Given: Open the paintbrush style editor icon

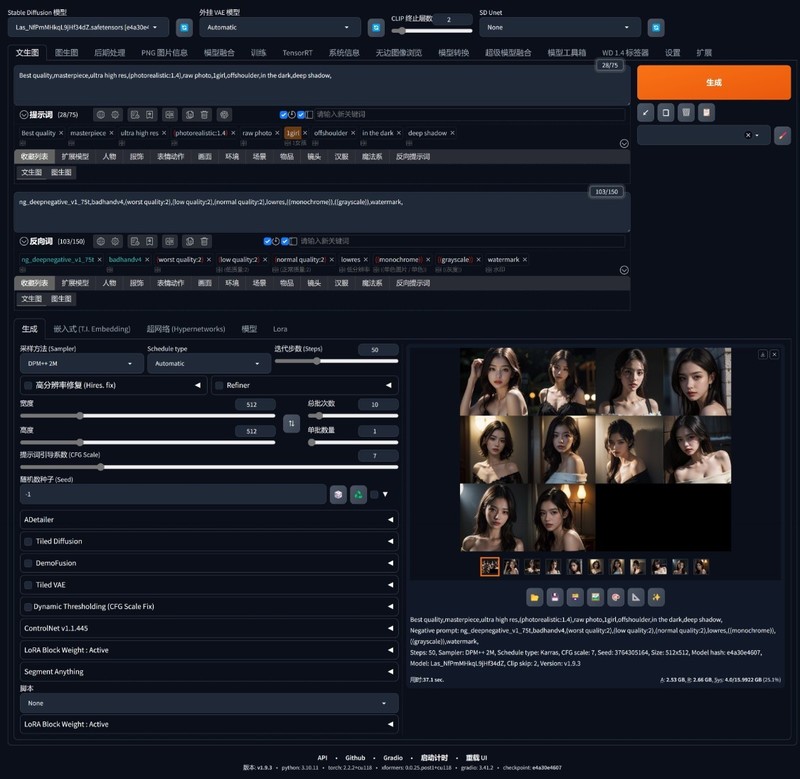Looking at the screenshot, I should (x=781, y=135).
